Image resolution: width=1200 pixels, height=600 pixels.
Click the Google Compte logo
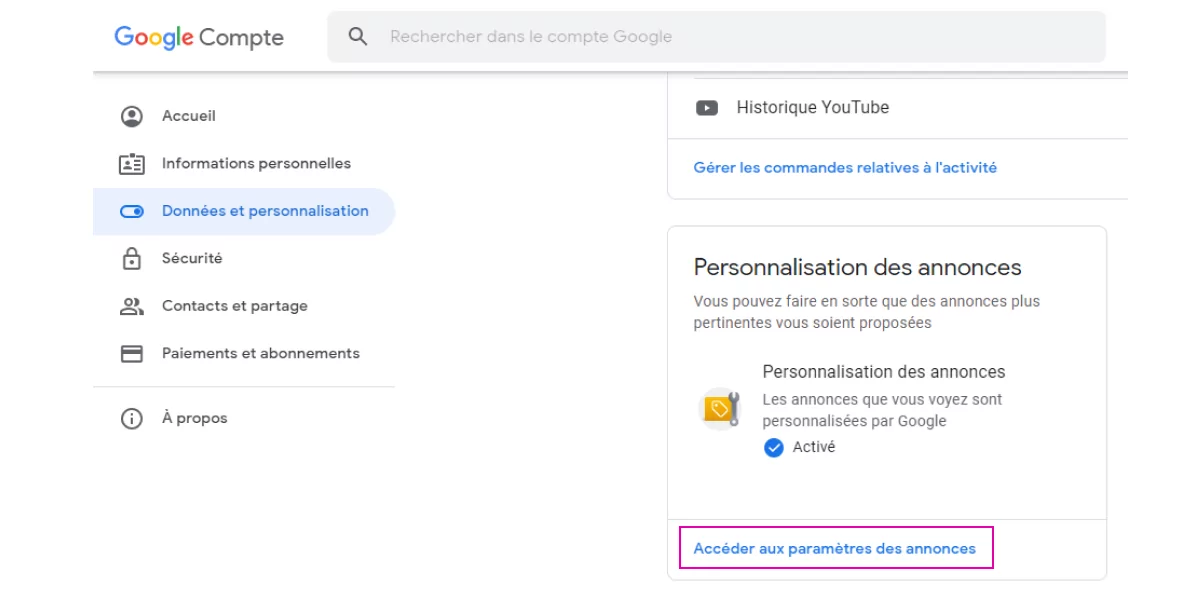(199, 38)
